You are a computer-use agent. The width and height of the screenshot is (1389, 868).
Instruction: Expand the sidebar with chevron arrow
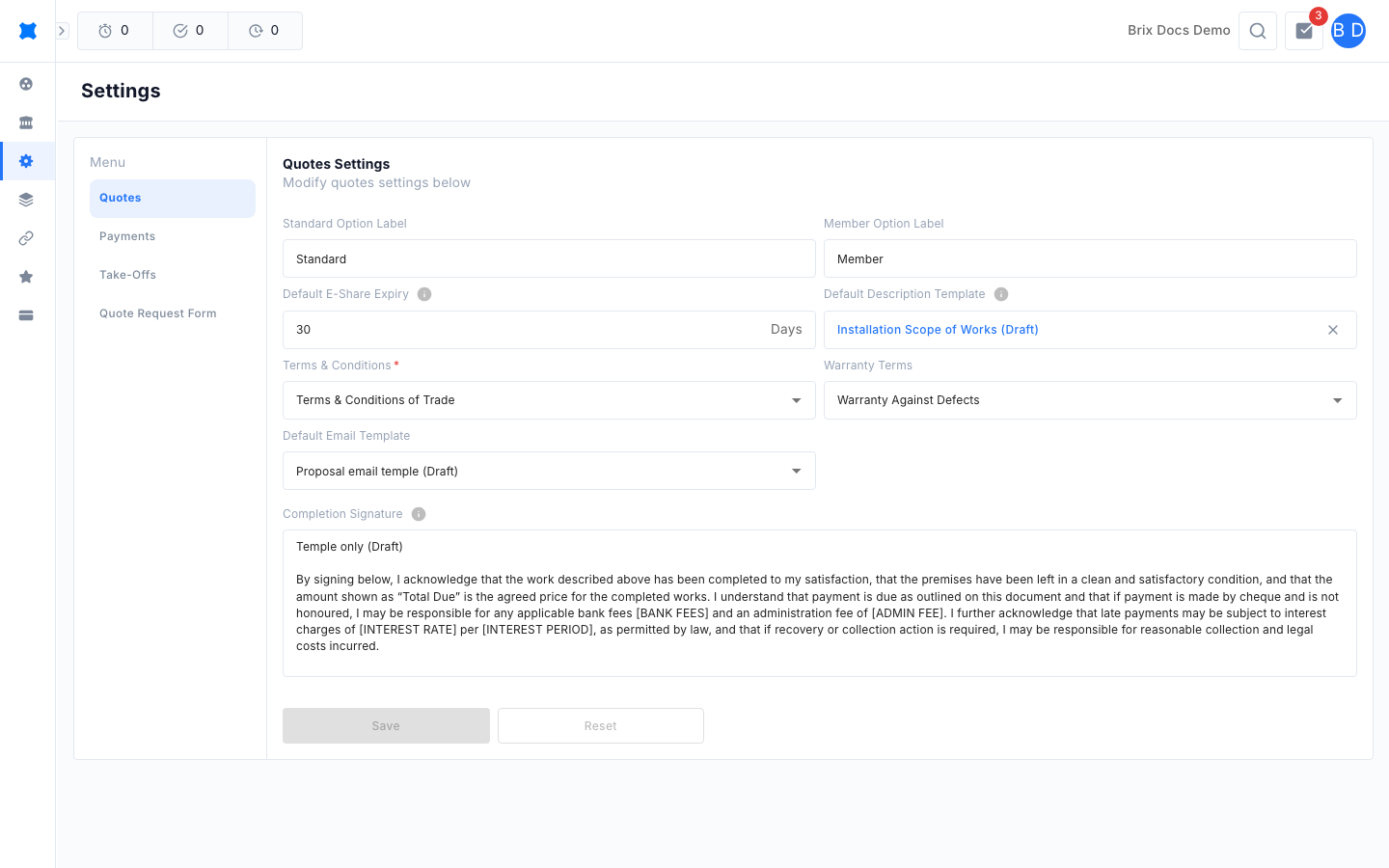62,31
